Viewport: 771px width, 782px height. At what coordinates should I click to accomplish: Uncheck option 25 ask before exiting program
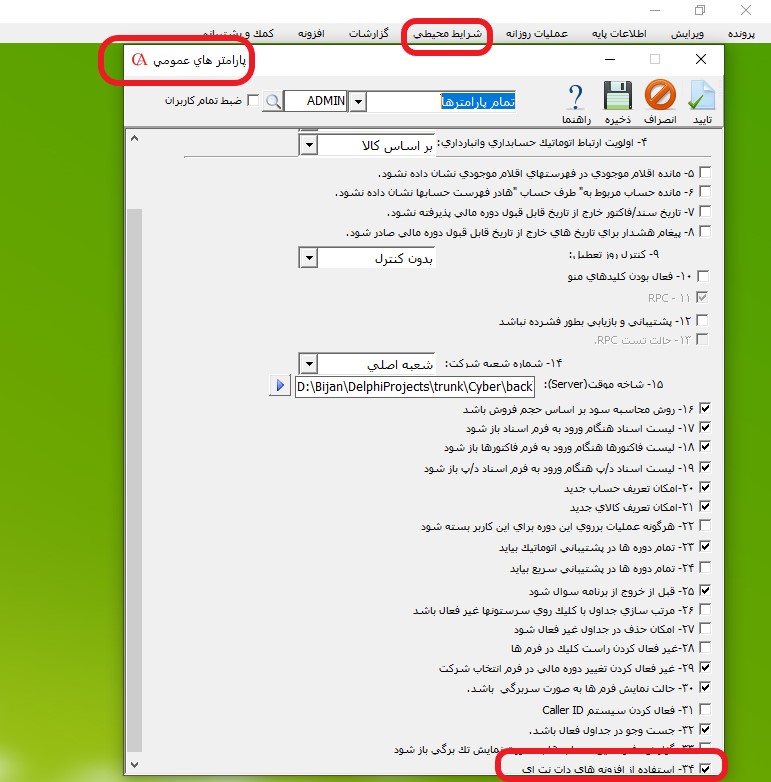(x=706, y=590)
